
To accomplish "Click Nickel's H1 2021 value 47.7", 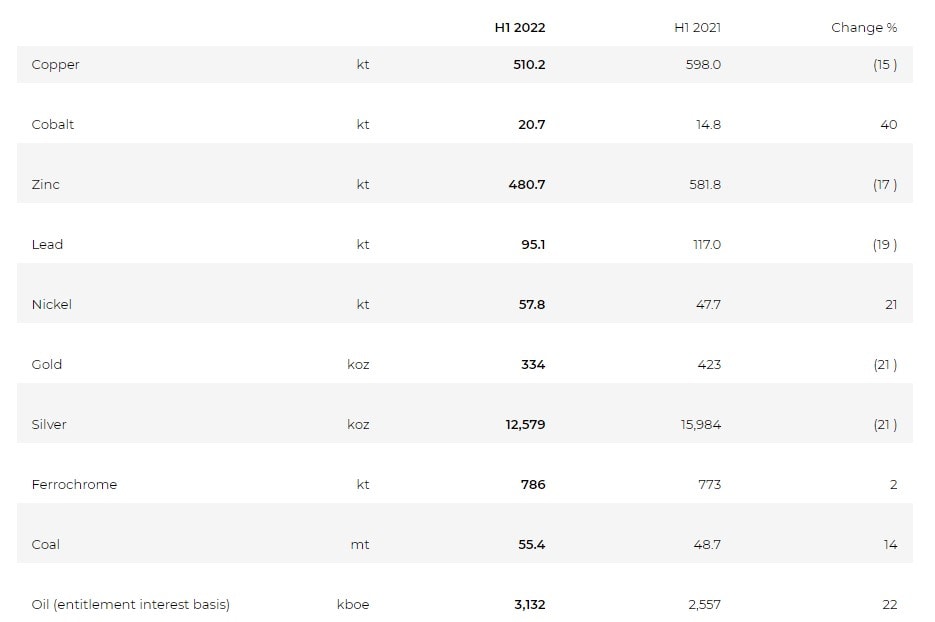I will [x=707, y=305].
